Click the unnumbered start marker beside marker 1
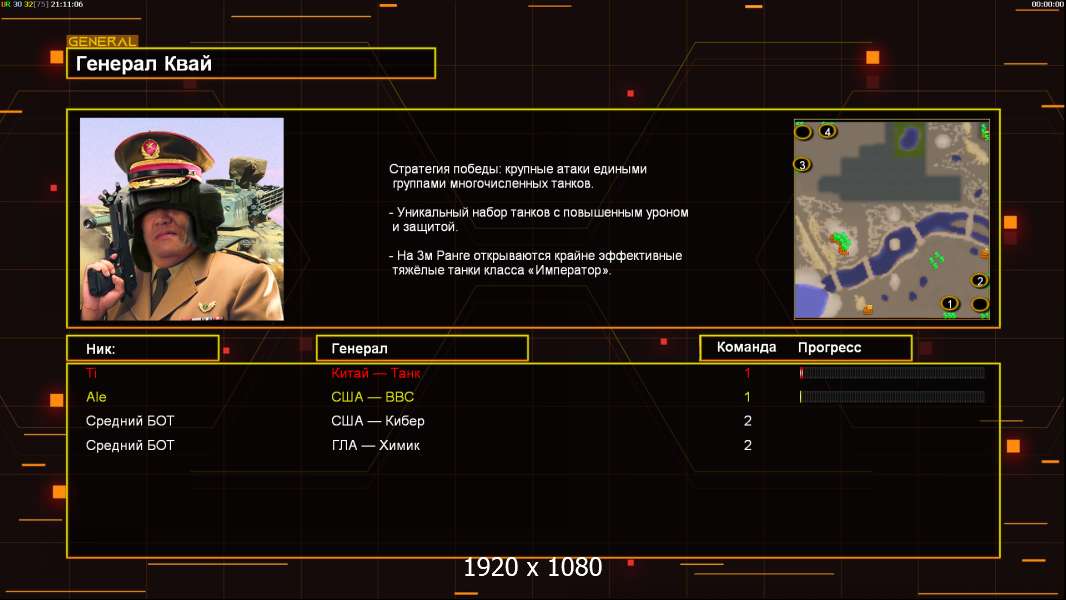 click(x=980, y=304)
